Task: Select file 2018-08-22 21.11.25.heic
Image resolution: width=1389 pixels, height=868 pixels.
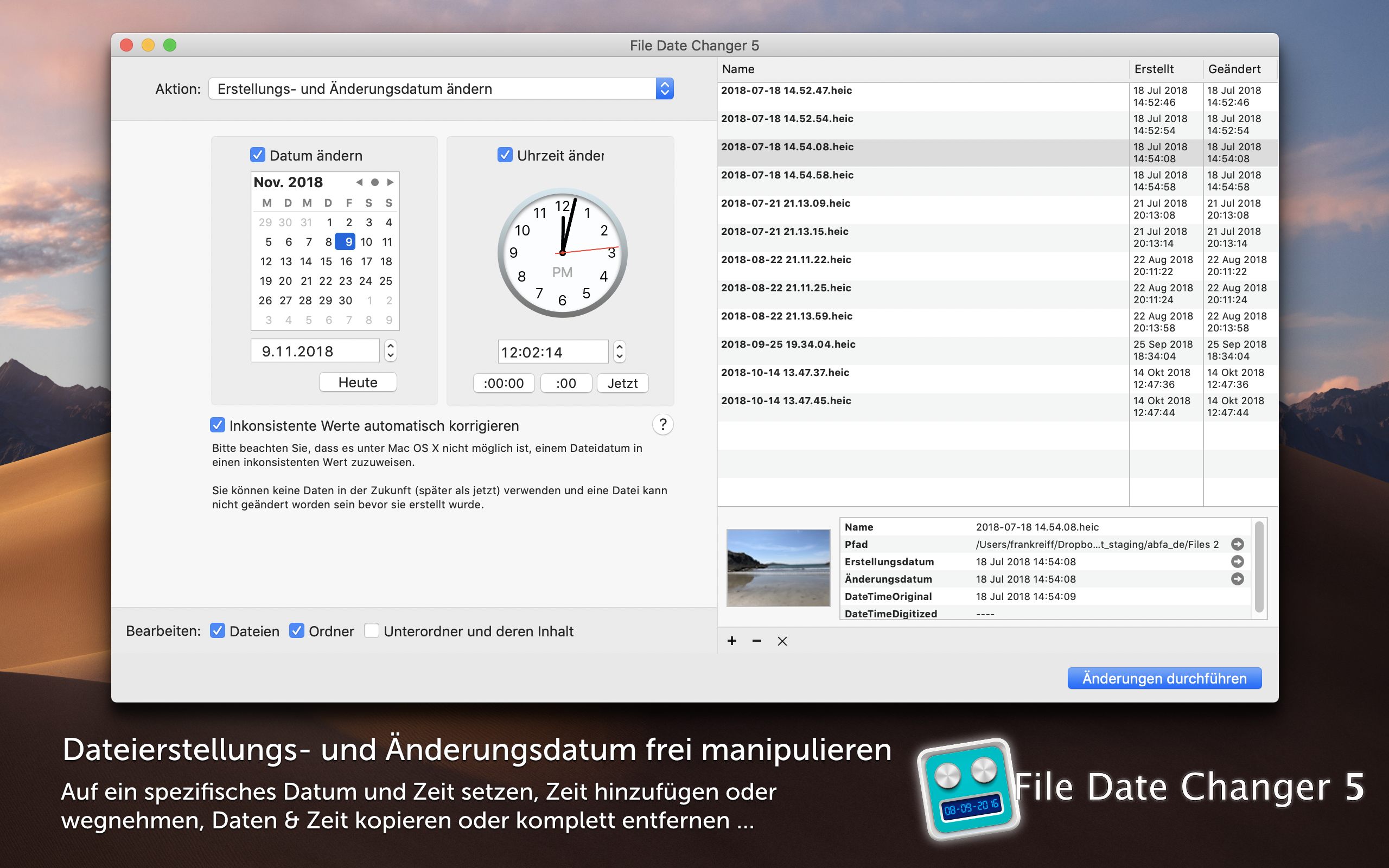Action: (x=997, y=293)
